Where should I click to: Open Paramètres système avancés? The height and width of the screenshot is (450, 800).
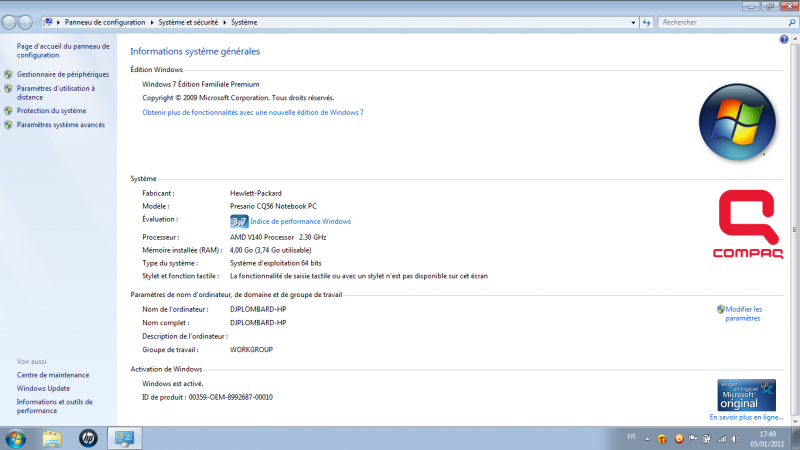60,125
